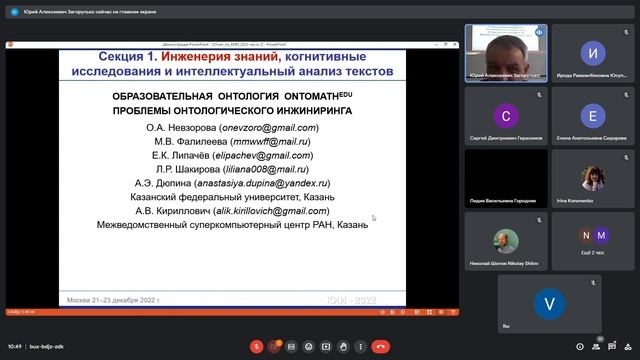Turn on the camera in Meet toolbar
Viewport: 640px width, 360px height.
click(274, 347)
